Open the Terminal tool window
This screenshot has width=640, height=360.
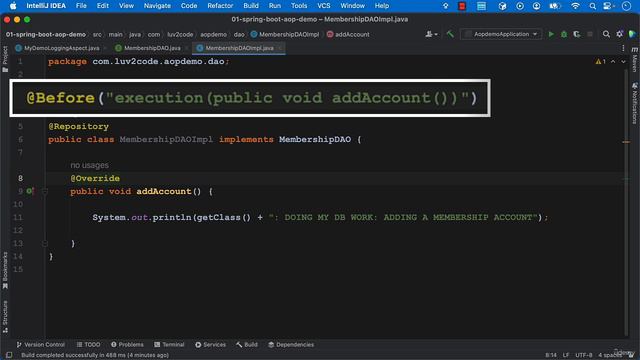pyautogui.click(x=169, y=344)
